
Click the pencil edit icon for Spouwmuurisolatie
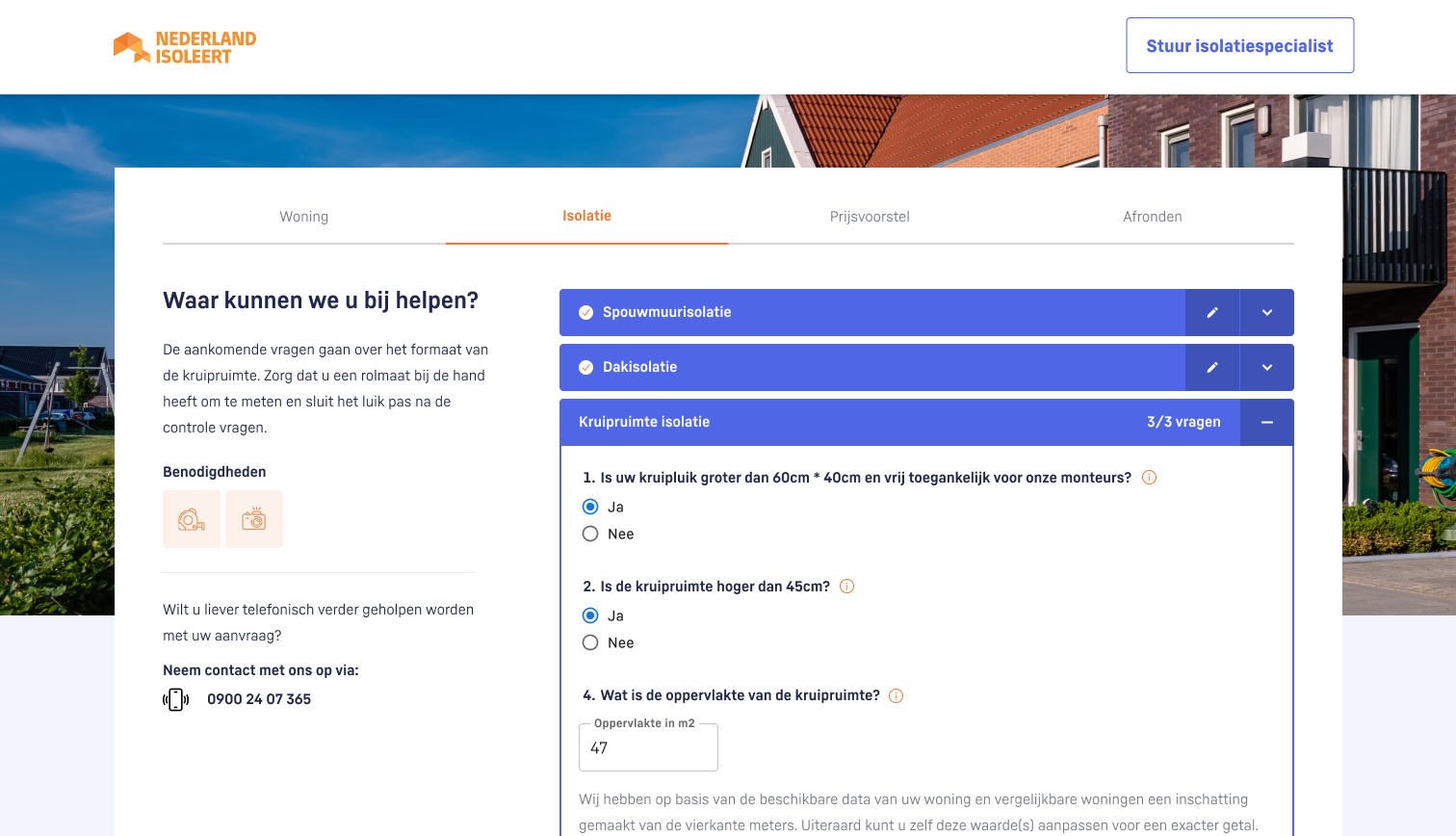coord(1212,312)
